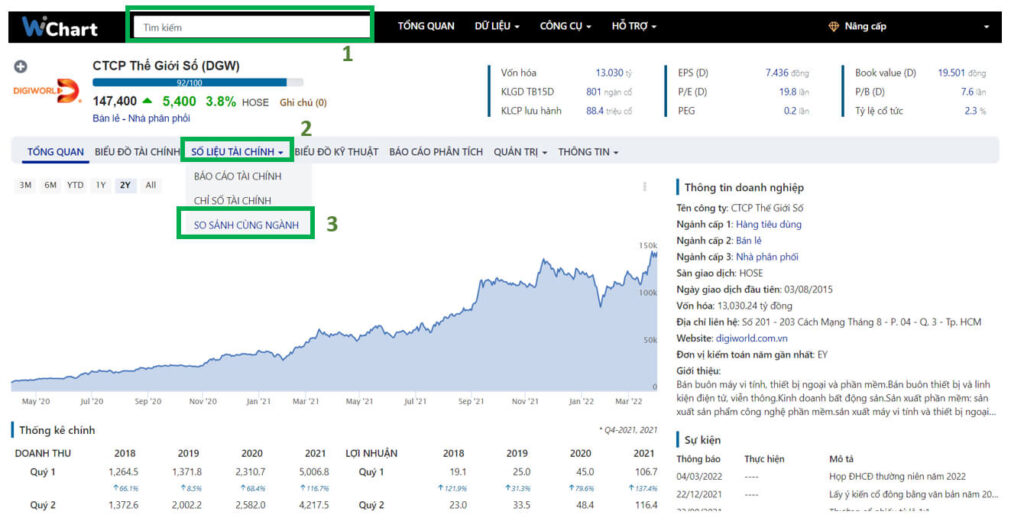Select BÁO CÁO TÀI CHÍNH menu item
Image resolution: width=1024 pixels, height=521 pixels.
pyautogui.click(x=238, y=176)
